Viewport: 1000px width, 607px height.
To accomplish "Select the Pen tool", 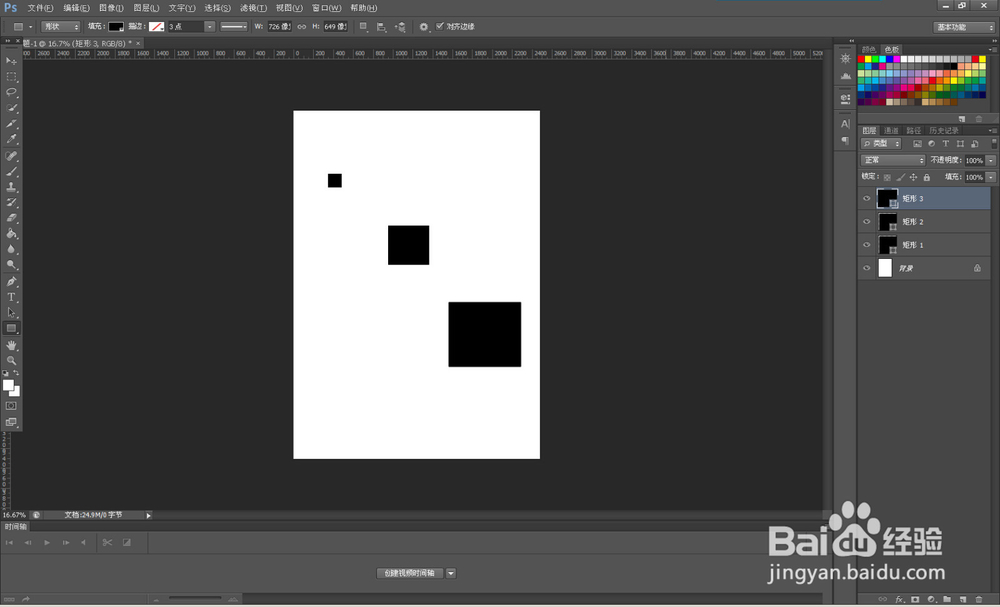I will [x=11, y=283].
